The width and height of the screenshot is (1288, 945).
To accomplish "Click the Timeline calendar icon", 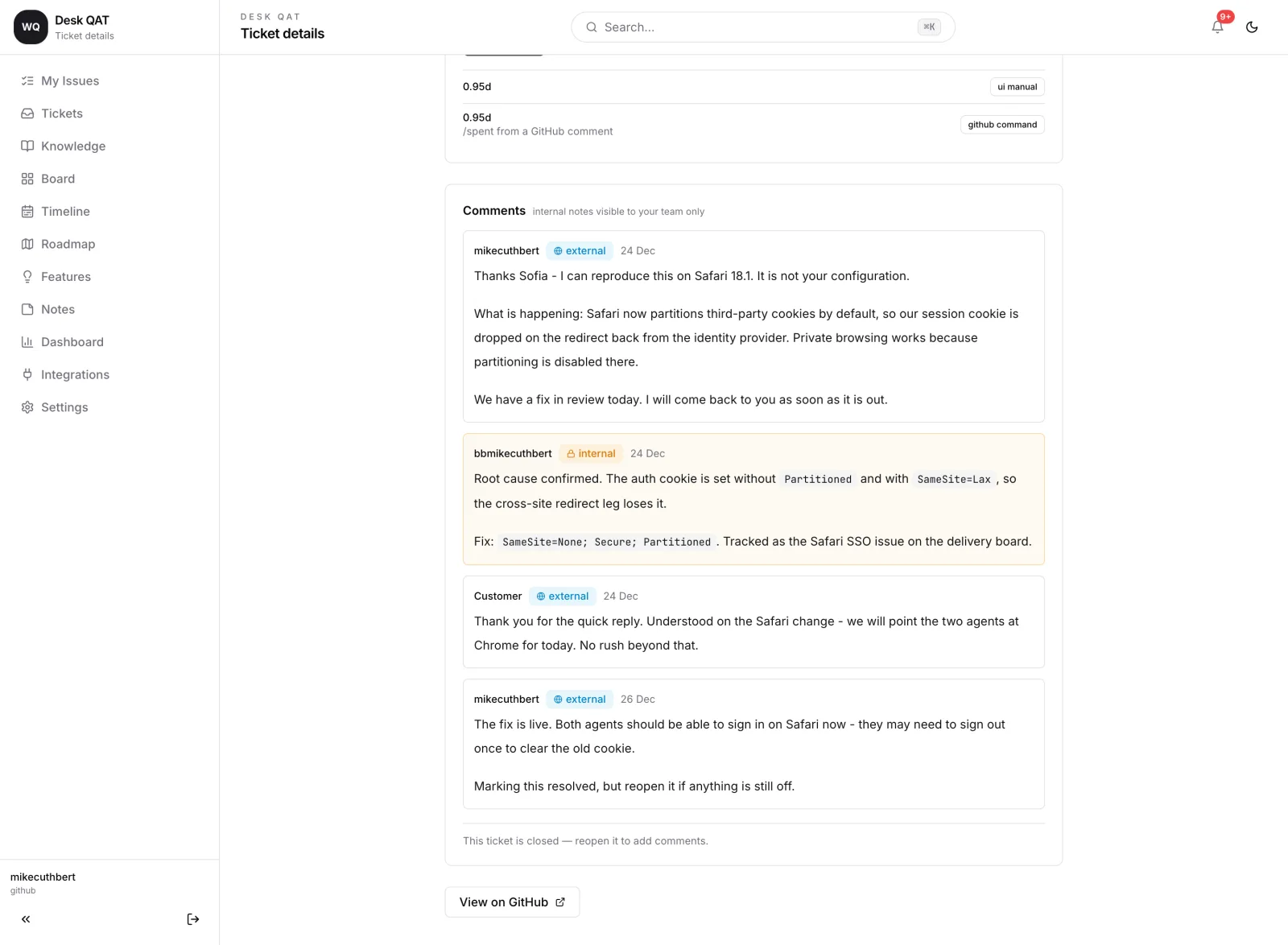I will coord(27,211).
